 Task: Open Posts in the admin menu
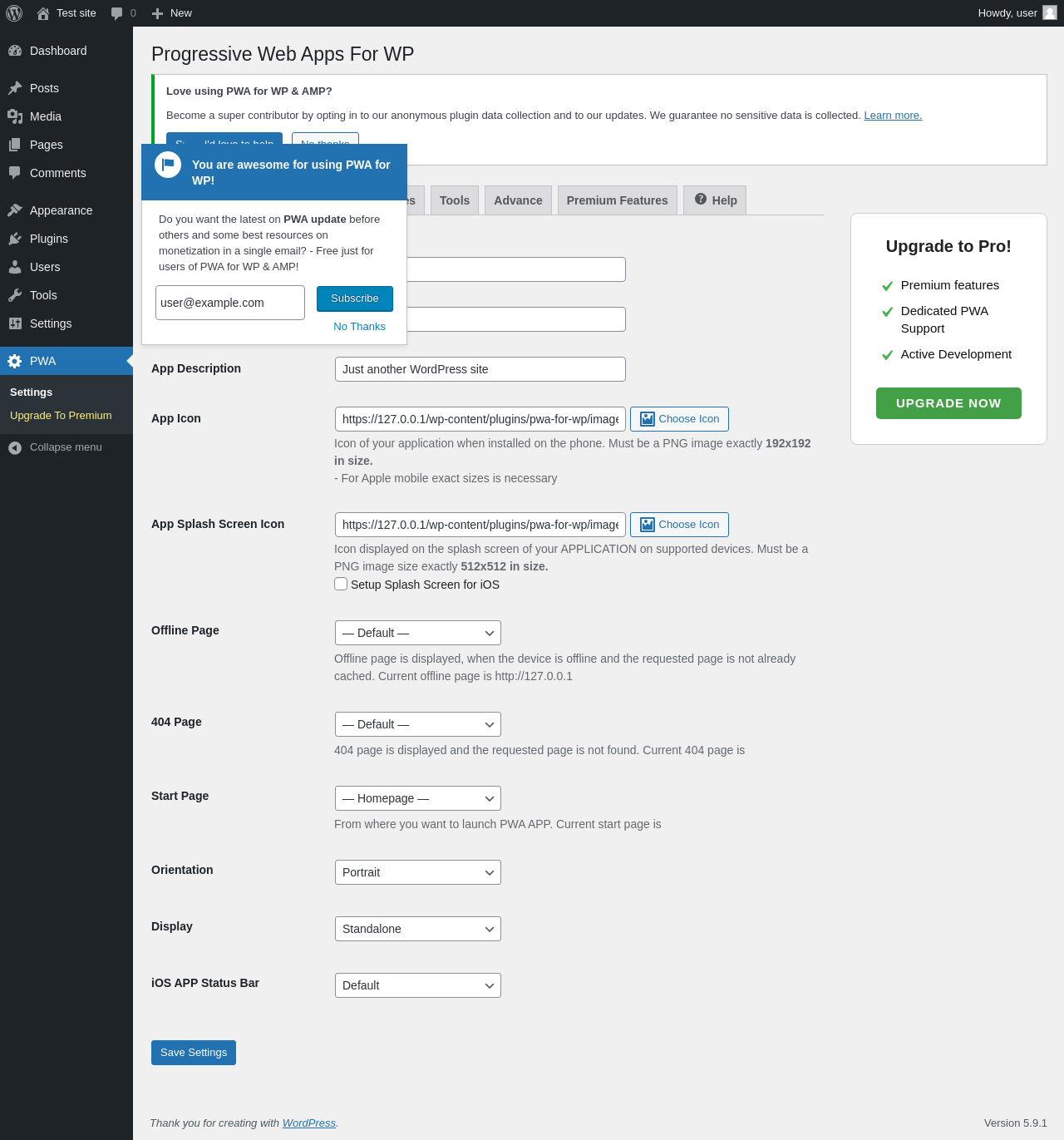click(x=66, y=88)
